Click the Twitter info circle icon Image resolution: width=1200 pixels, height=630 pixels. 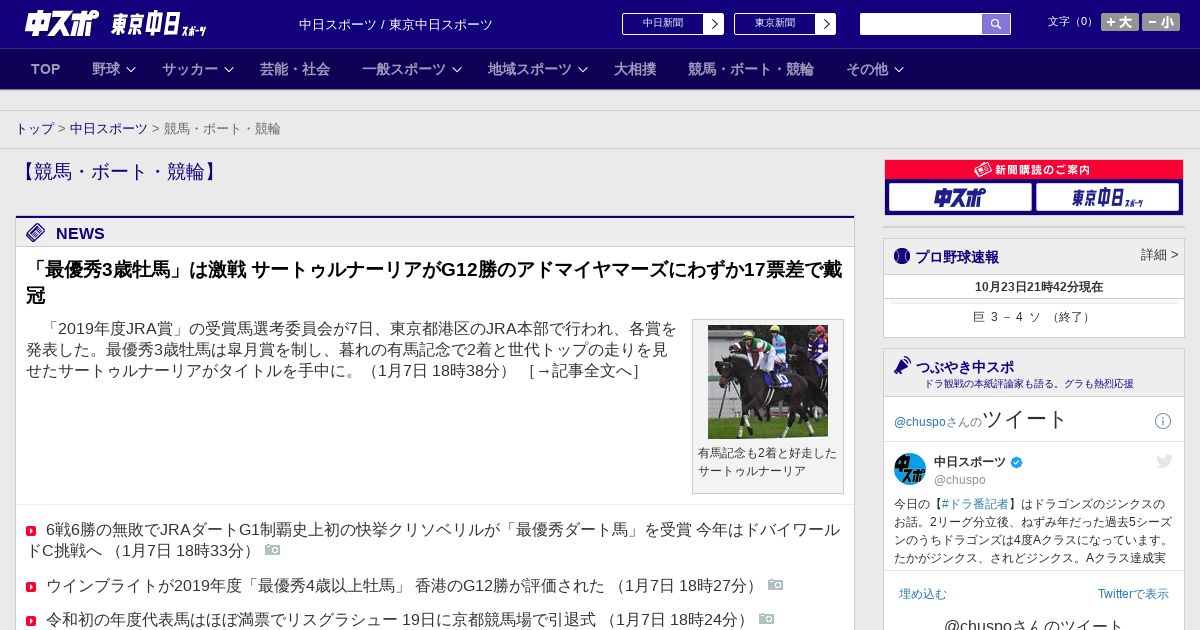tap(1163, 421)
